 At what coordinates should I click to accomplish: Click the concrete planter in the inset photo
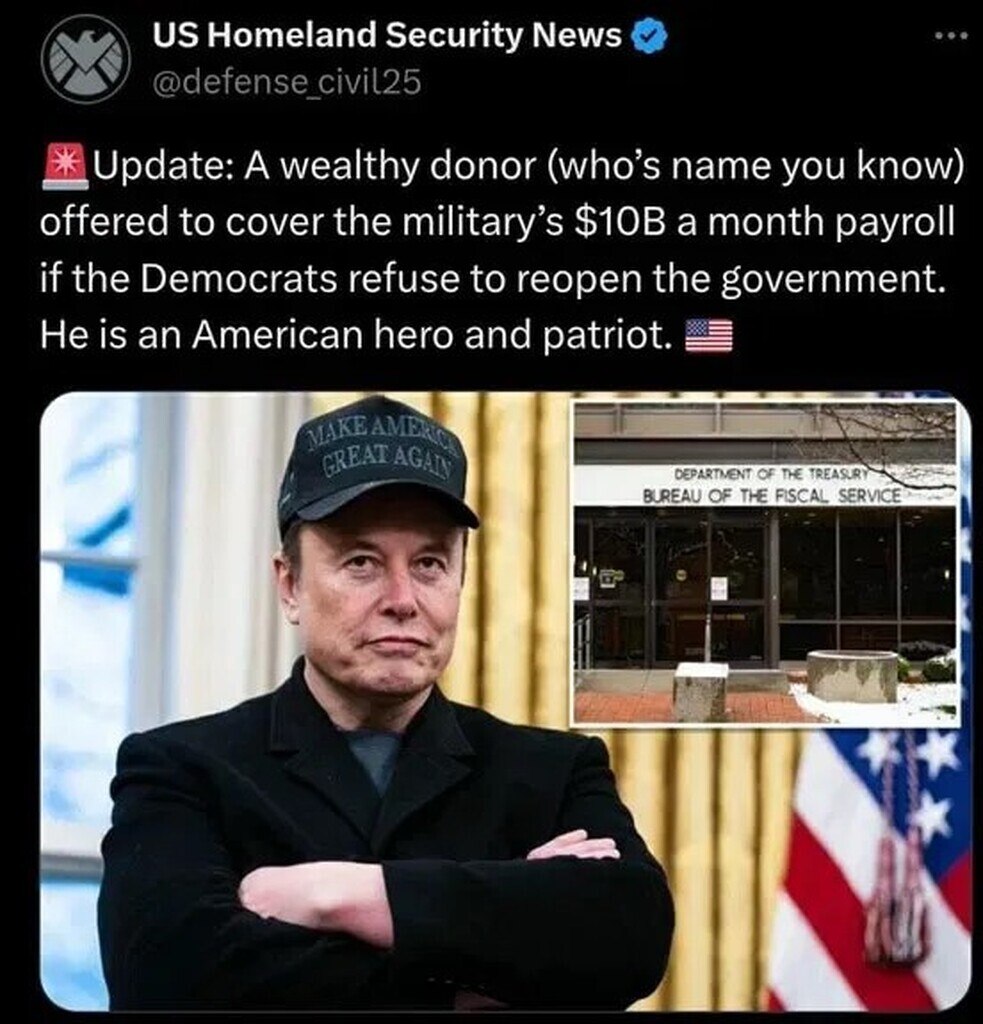point(854,675)
